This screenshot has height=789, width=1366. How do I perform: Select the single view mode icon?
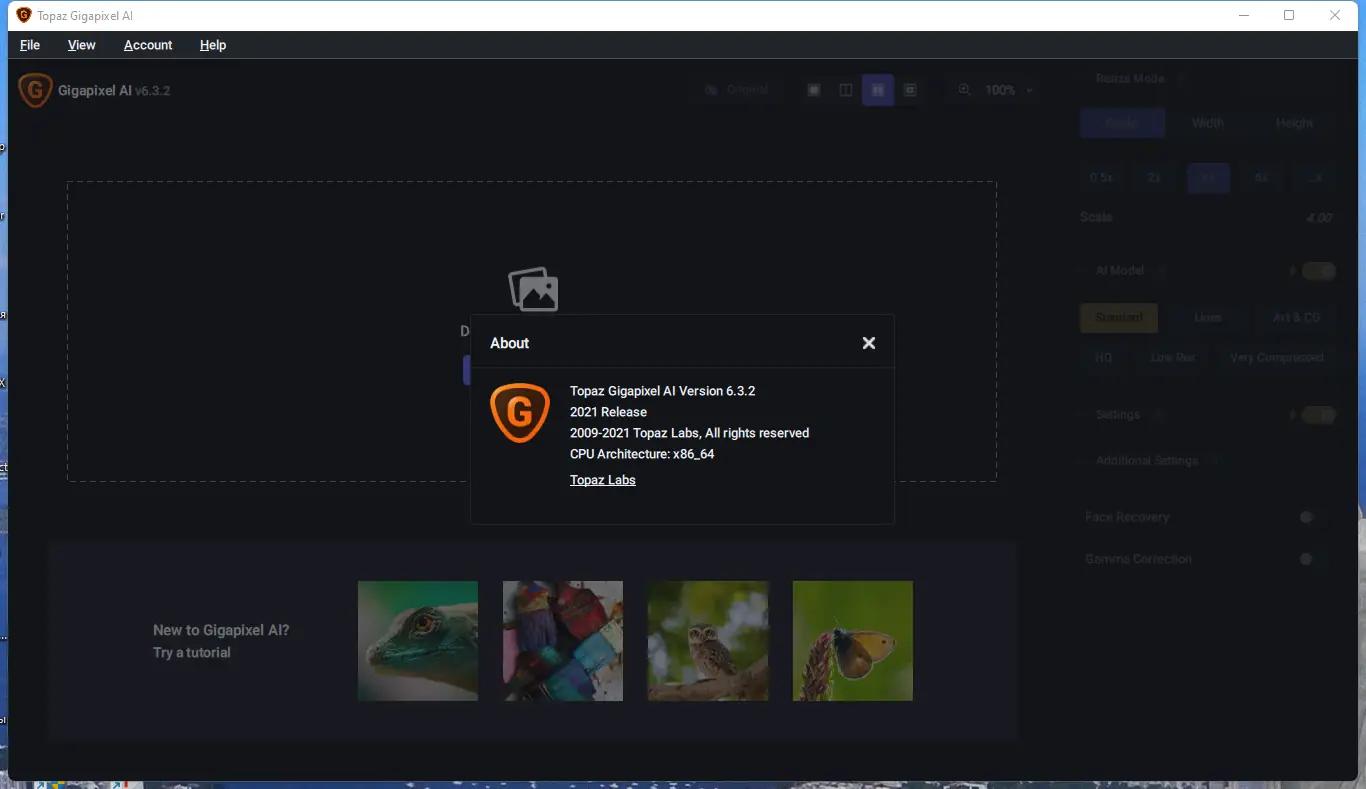[814, 89]
